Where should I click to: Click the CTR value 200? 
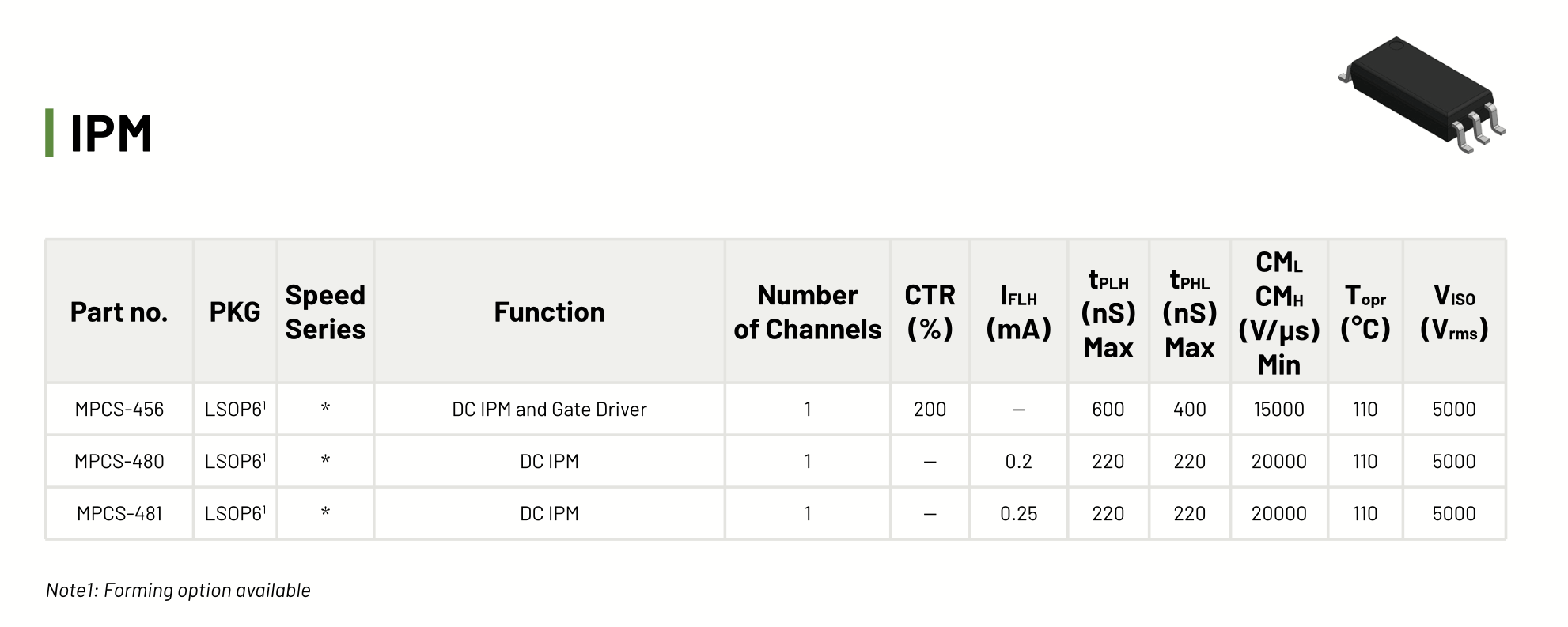930,410
